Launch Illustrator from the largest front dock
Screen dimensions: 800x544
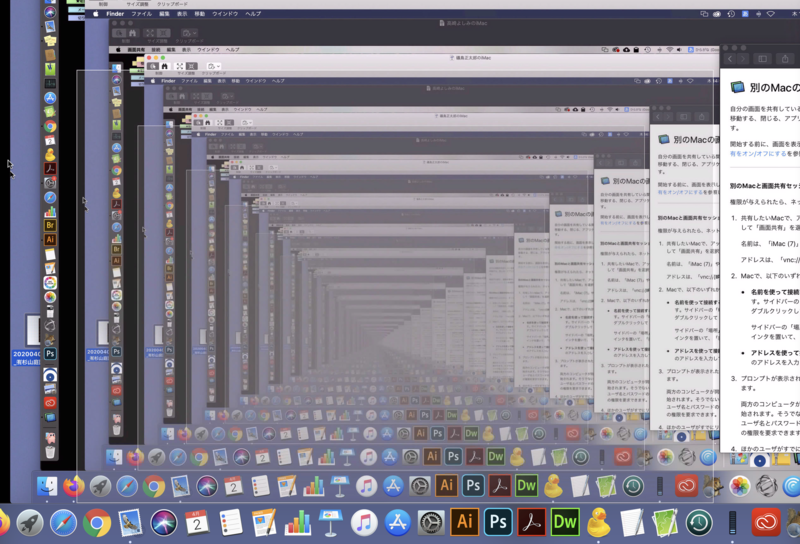tap(464, 522)
